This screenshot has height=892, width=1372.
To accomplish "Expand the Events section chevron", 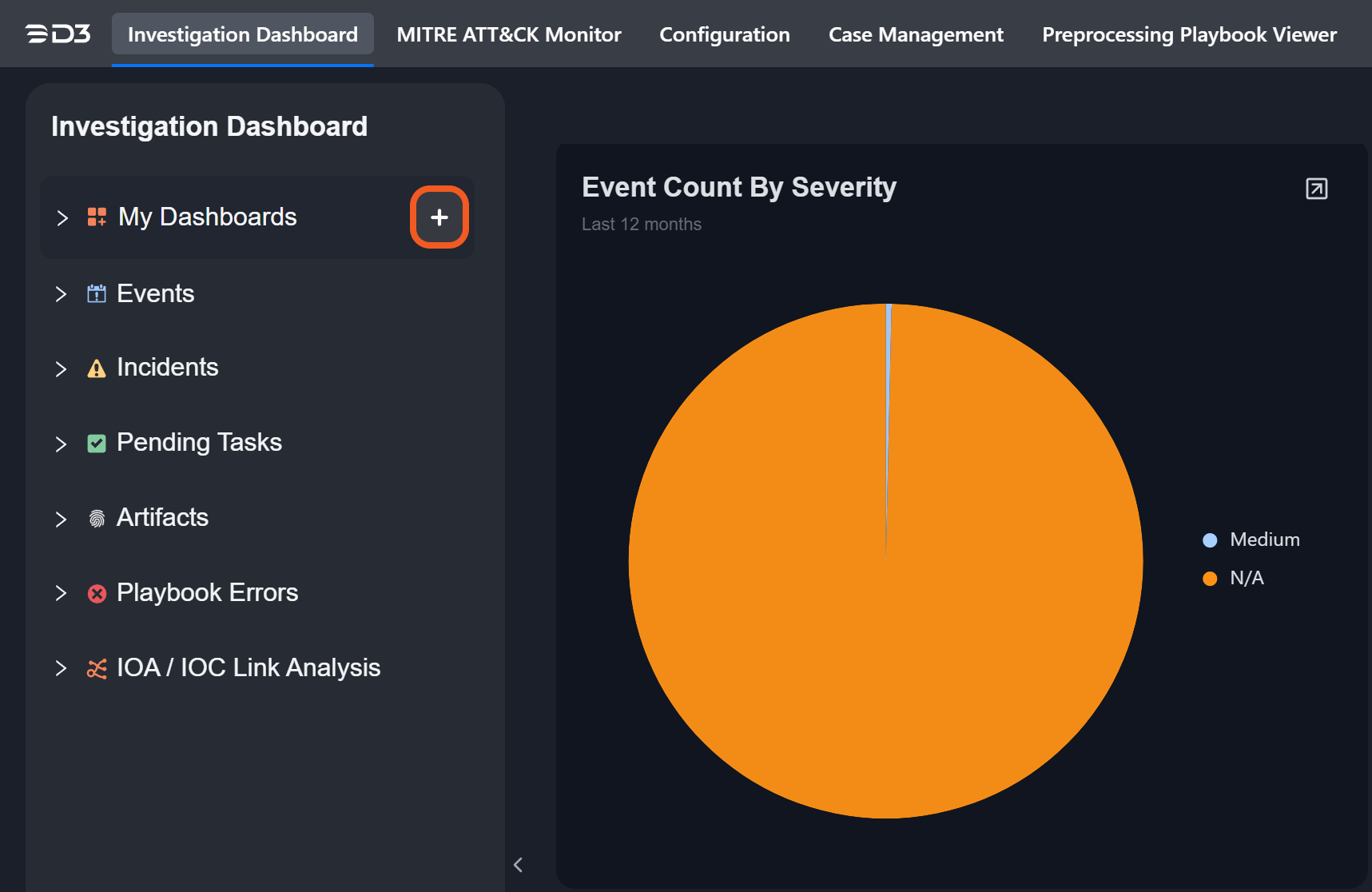I will (61, 294).
